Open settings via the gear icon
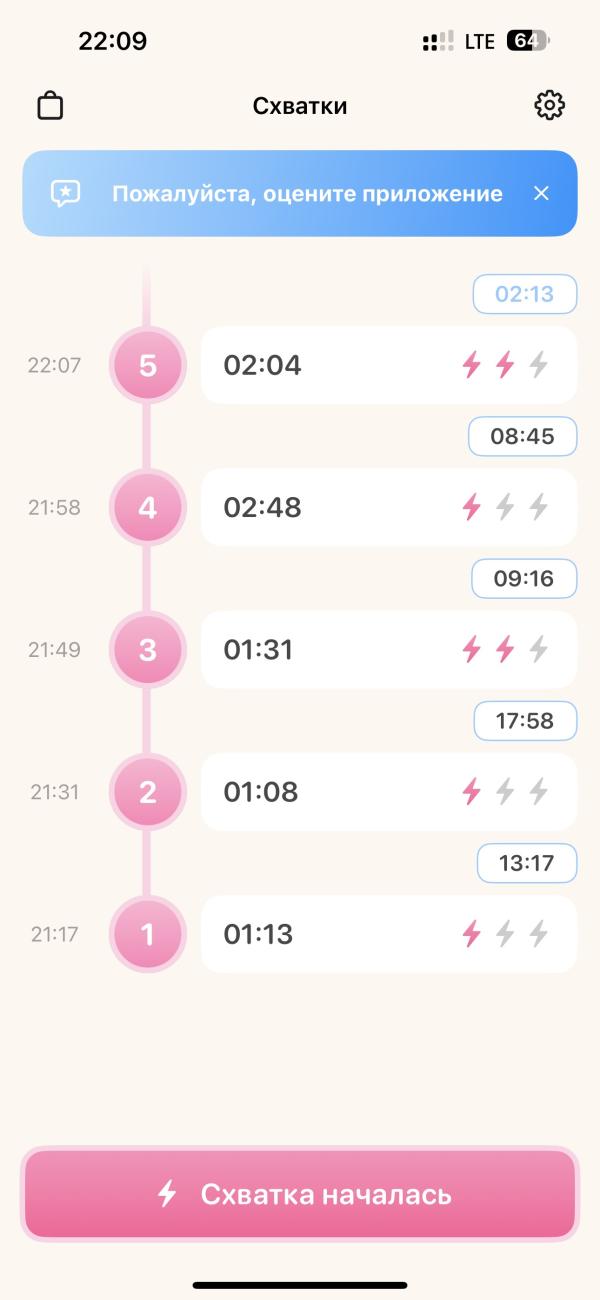The image size is (600, 1300). pyautogui.click(x=549, y=105)
